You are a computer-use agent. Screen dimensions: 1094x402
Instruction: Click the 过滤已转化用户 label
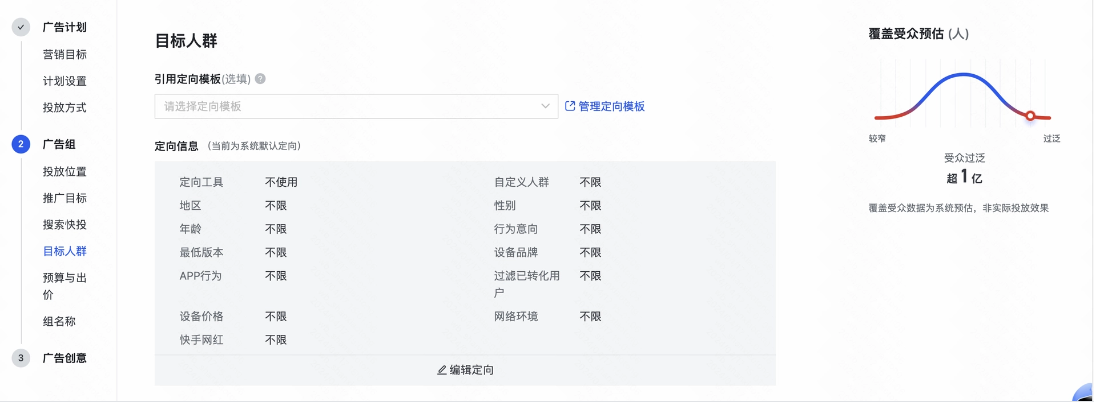pyautogui.click(x=527, y=284)
